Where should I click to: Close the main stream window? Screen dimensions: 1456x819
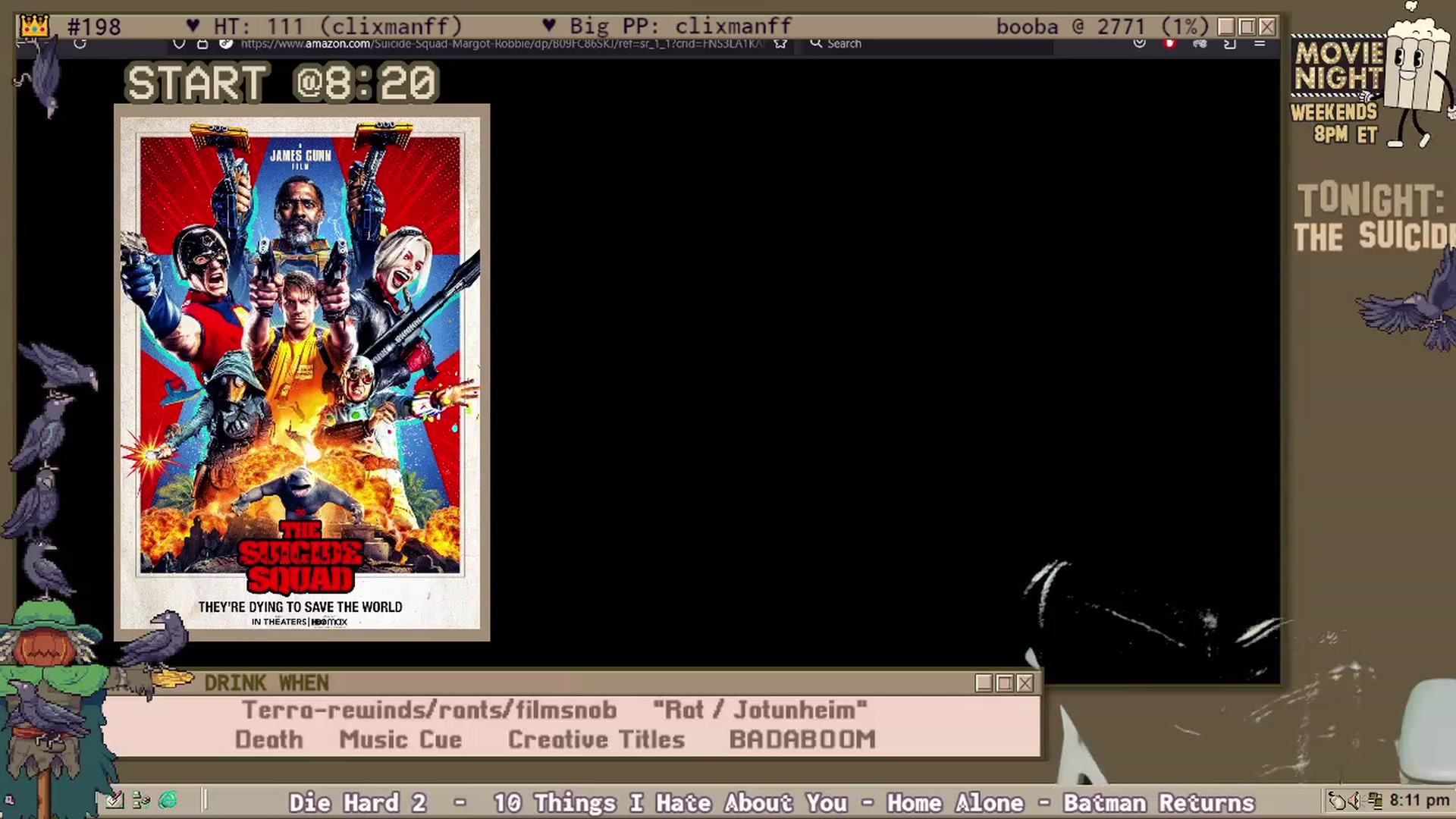click(1267, 27)
